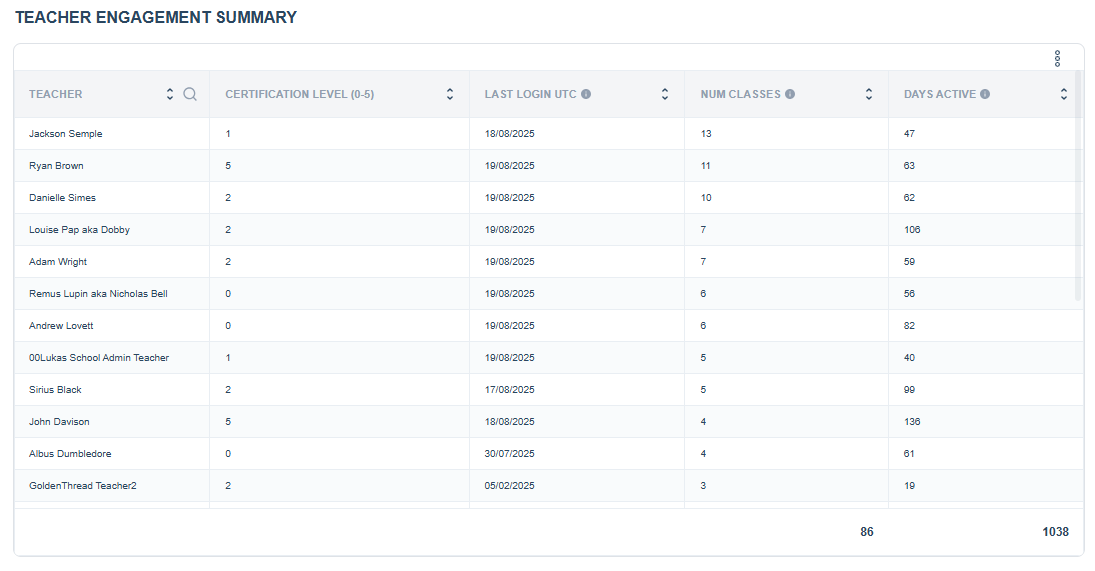Viewport: 1095px width, 571px height.
Task: Open the three-dot table options menu
Action: point(1057,59)
